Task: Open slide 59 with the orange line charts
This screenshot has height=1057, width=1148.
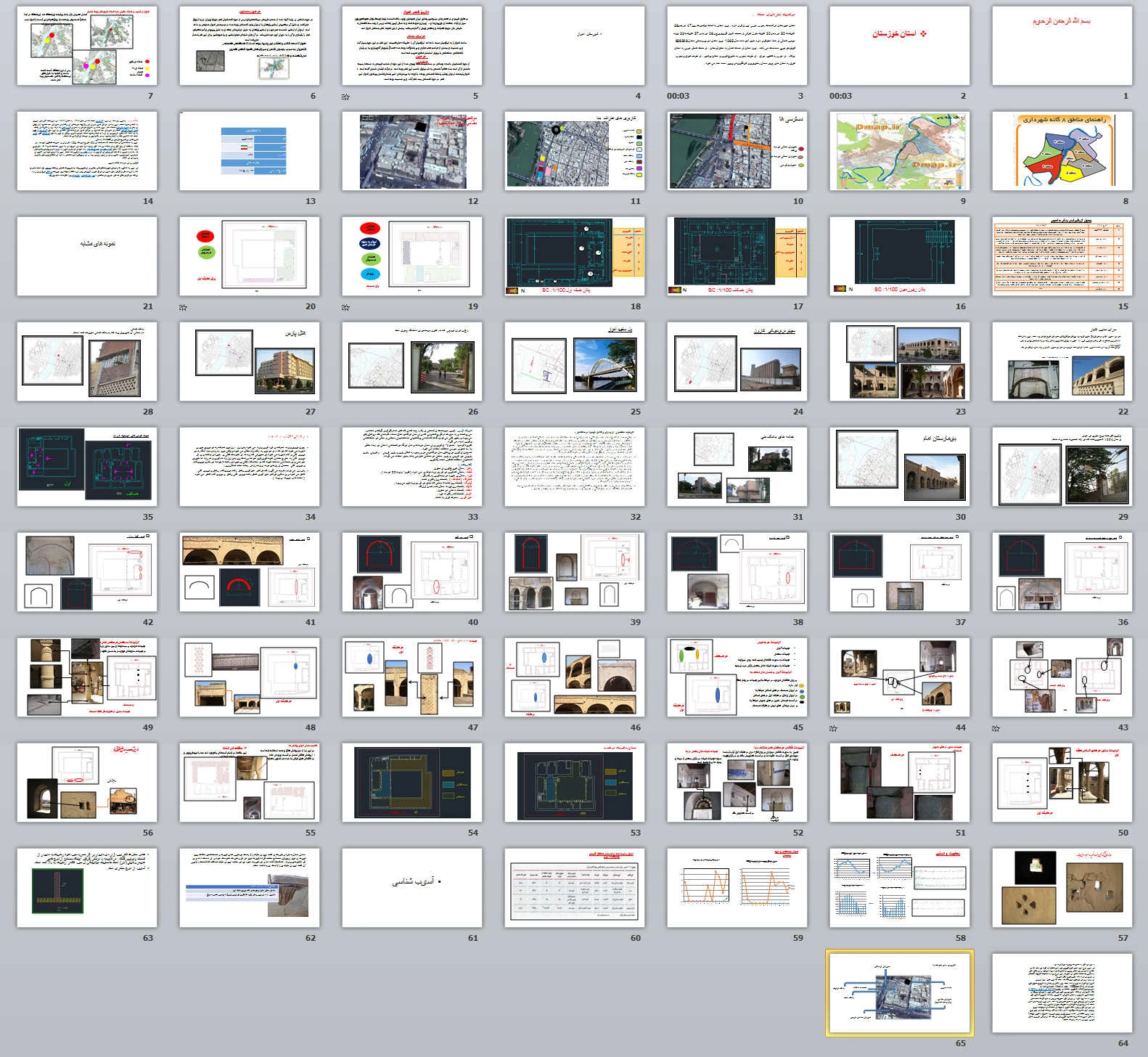Action: click(737, 888)
